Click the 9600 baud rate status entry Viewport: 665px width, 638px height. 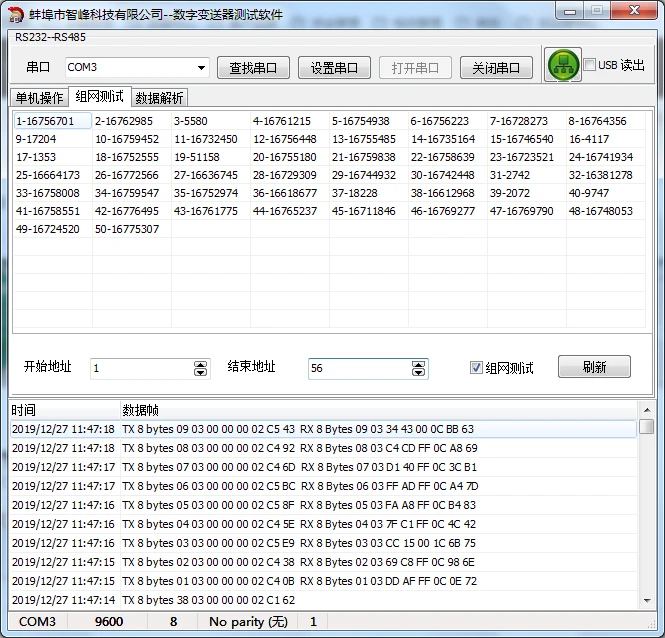[x=109, y=621]
